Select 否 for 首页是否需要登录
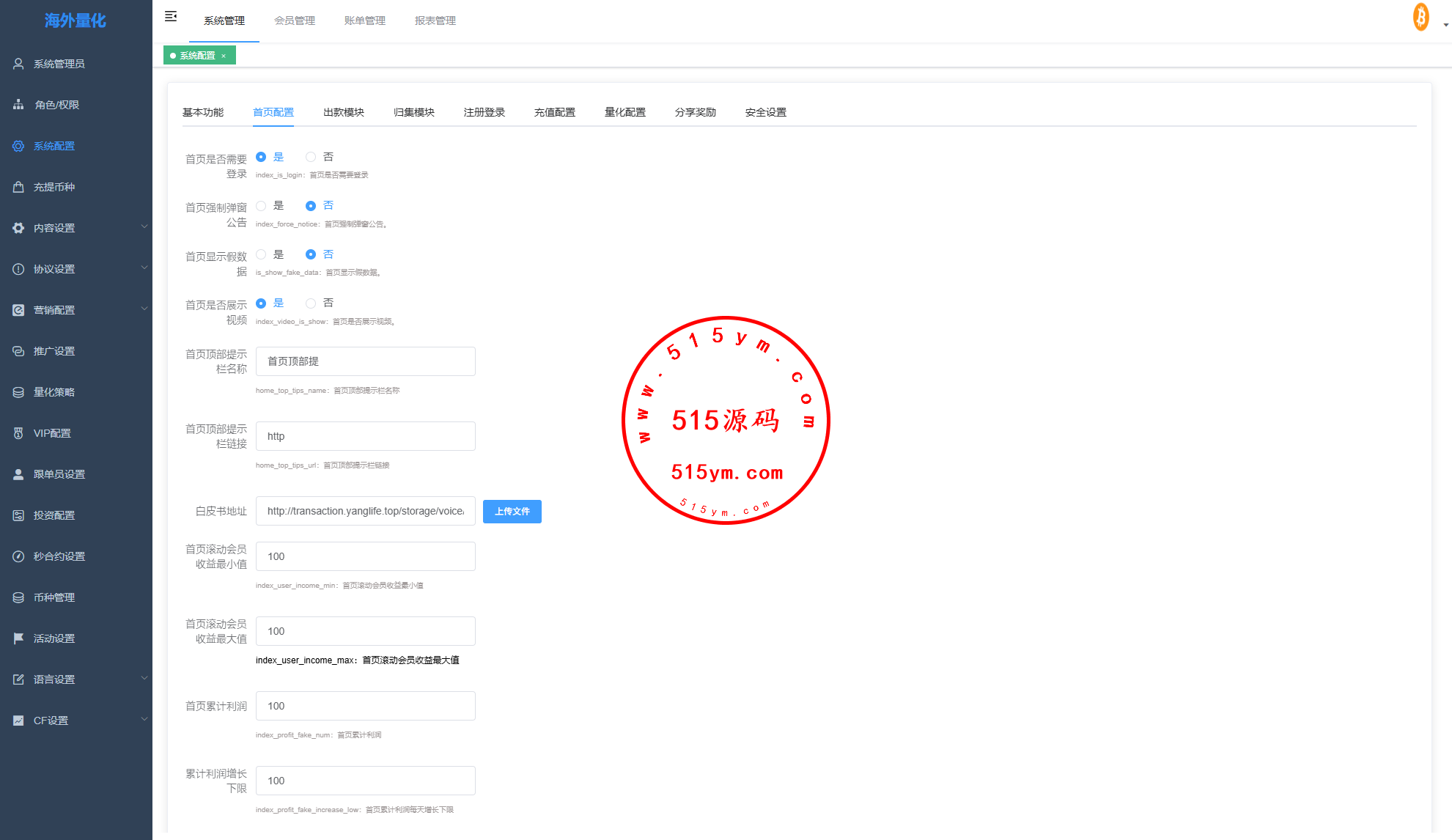 tap(311, 157)
